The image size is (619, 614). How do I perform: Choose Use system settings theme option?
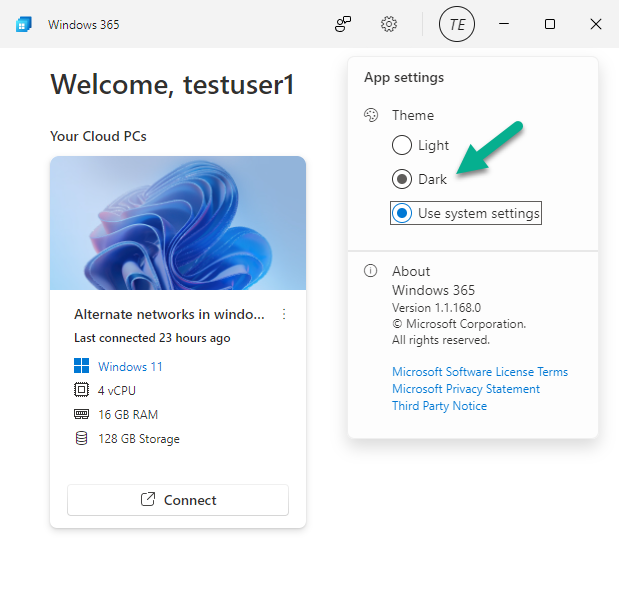(x=466, y=213)
